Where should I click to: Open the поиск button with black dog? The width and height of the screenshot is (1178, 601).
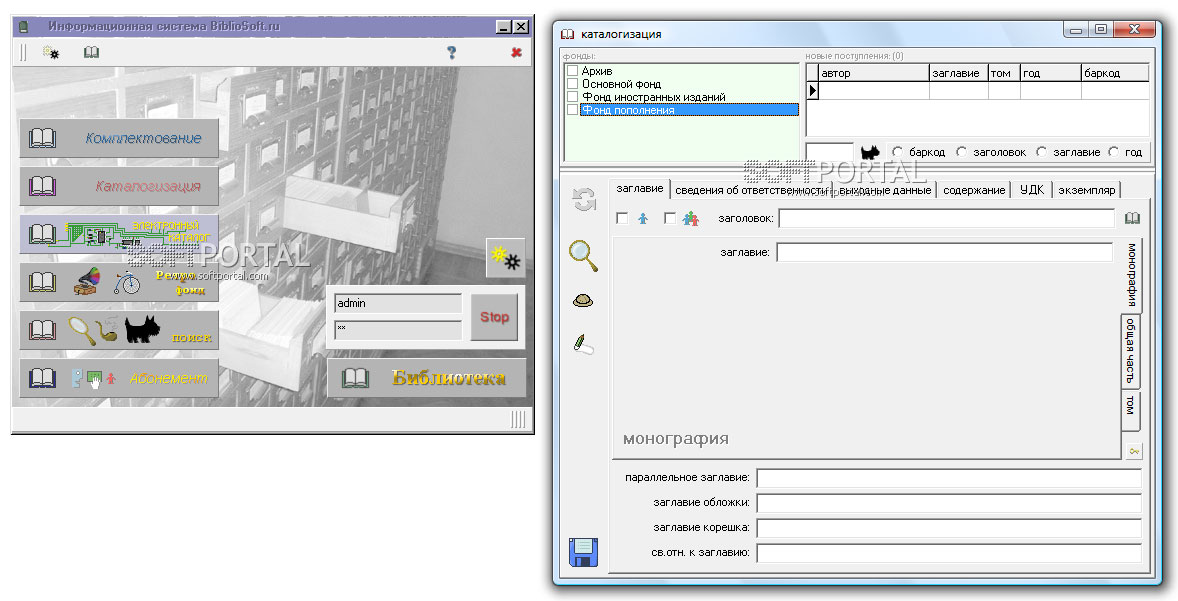(119, 331)
